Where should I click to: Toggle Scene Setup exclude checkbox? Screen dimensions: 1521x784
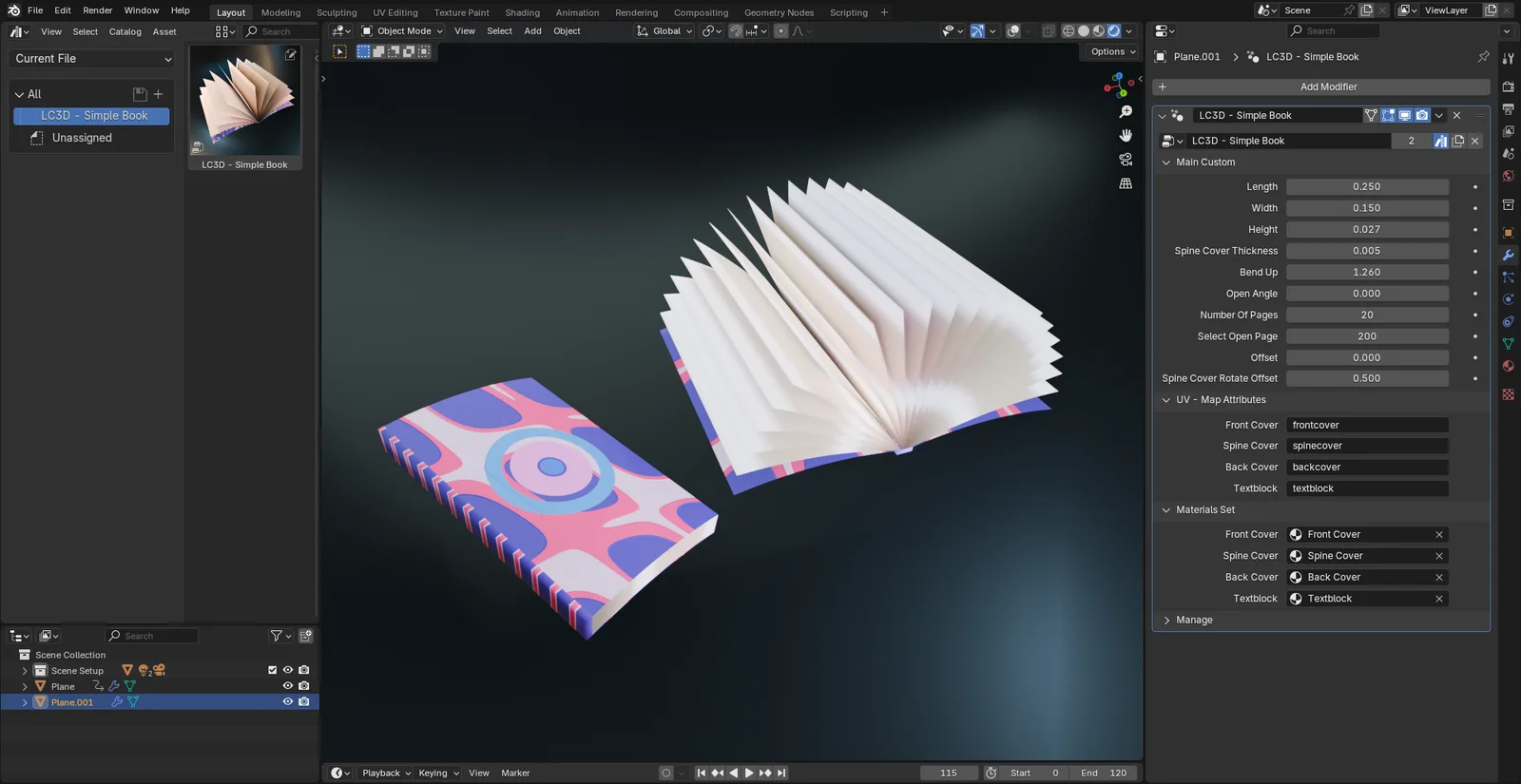click(x=273, y=670)
